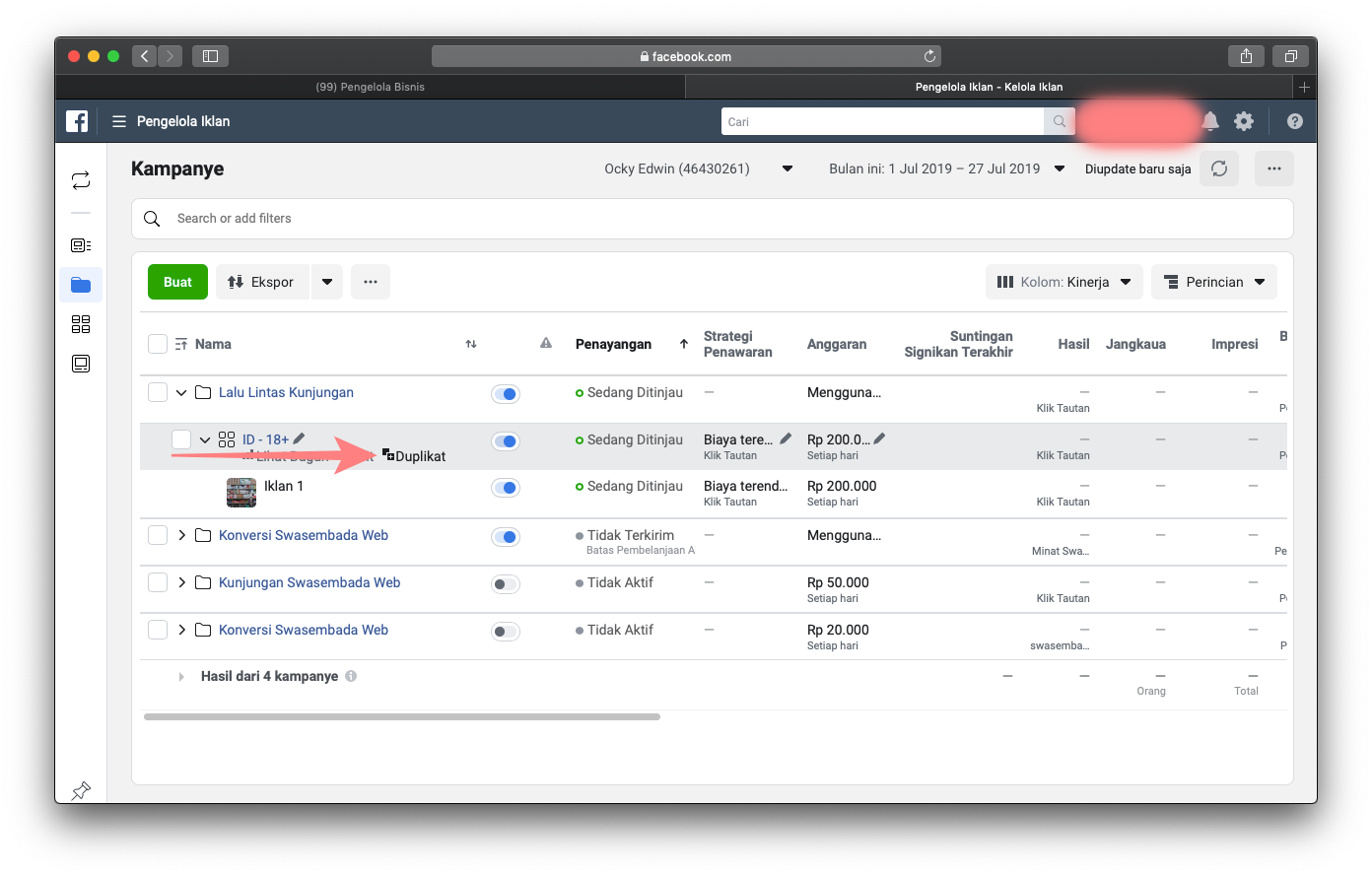Select the ad sets grid sidebar icon

[x=81, y=324]
